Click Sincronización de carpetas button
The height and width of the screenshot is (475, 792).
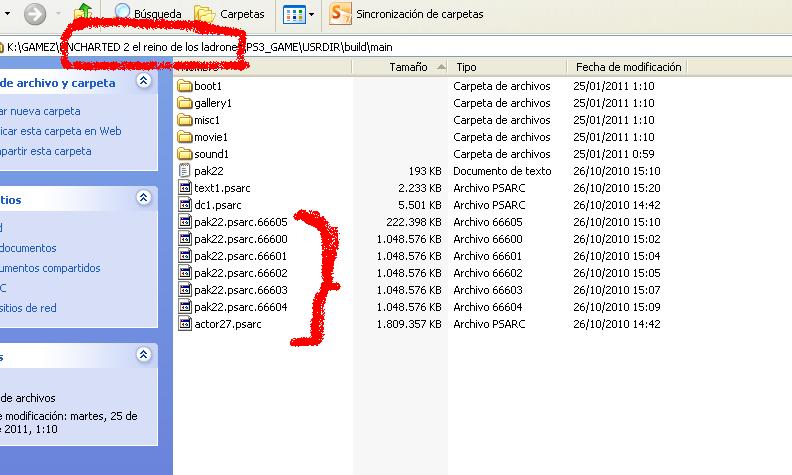click(x=406, y=14)
